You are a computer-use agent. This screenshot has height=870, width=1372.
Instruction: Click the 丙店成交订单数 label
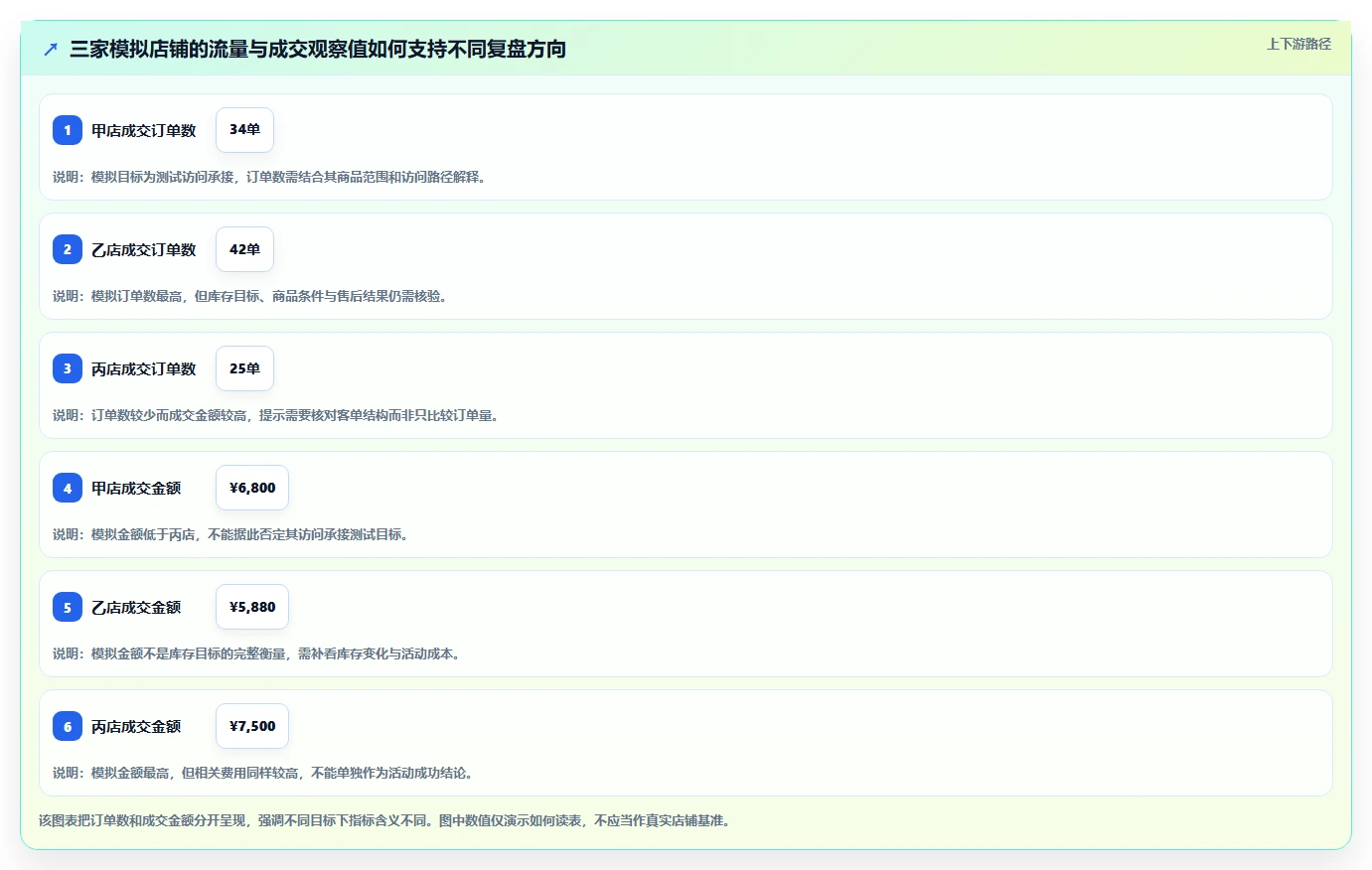pos(144,368)
